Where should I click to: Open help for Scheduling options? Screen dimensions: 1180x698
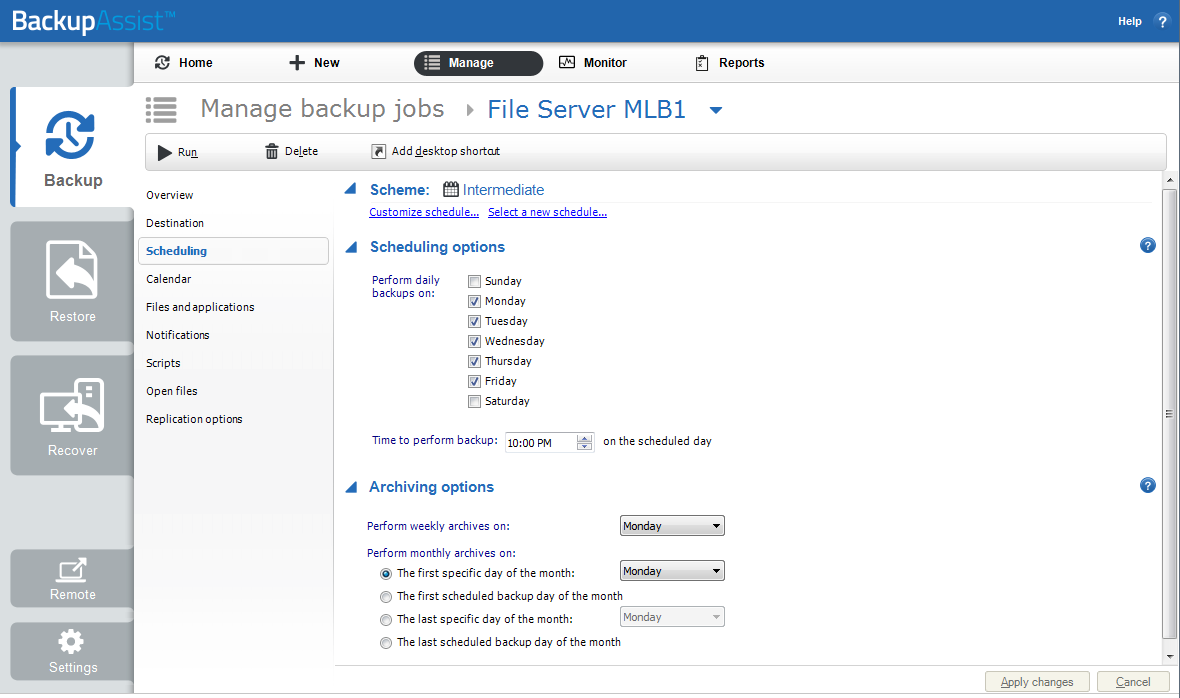click(x=1148, y=245)
